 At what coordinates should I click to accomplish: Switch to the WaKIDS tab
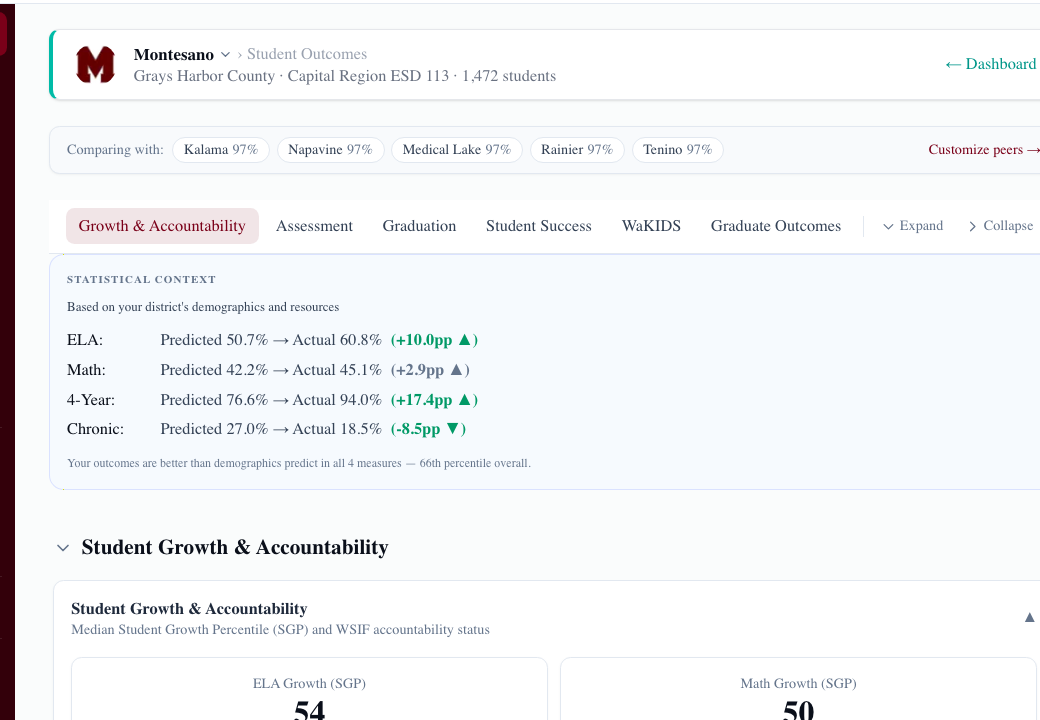tap(651, 226)
